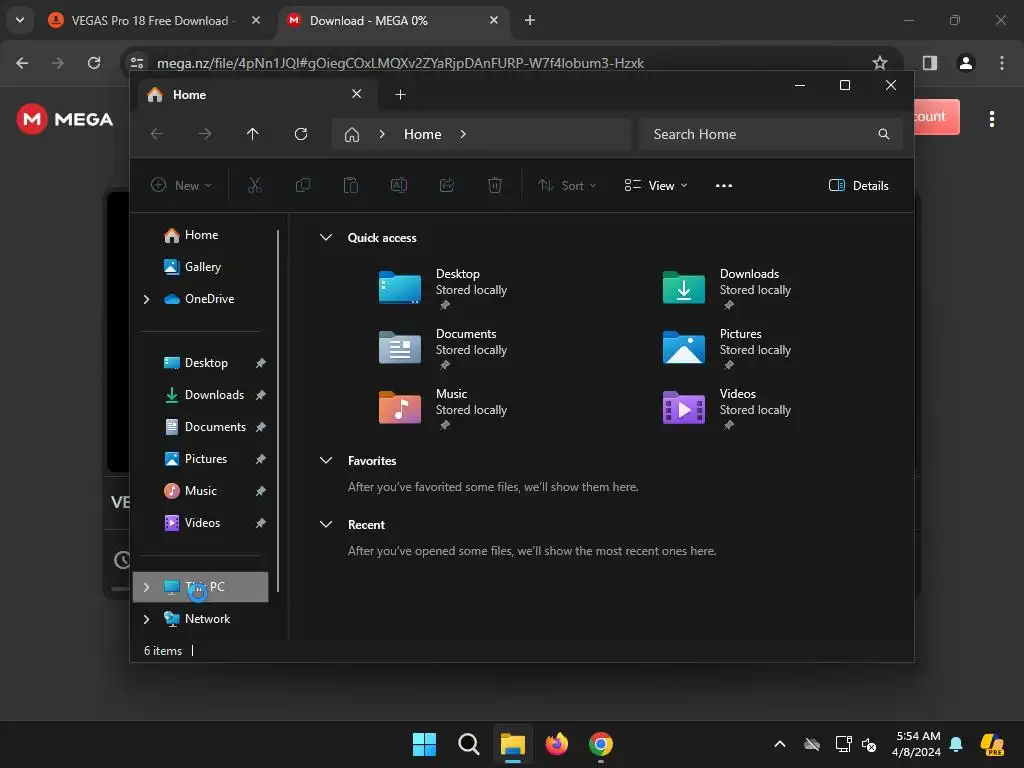Click the Explorer Back arrow

point(157,134)
